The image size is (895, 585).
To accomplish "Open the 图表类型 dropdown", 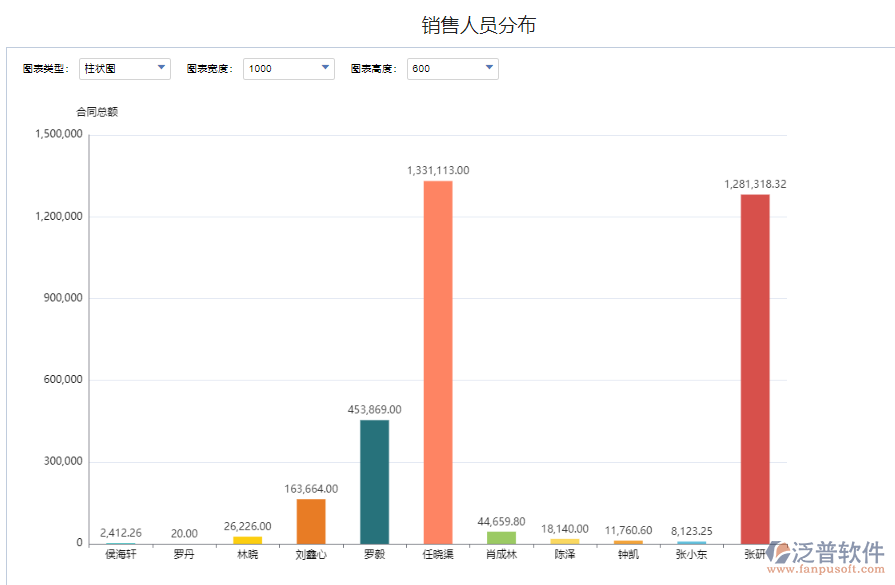I will (x=158, y=68).
